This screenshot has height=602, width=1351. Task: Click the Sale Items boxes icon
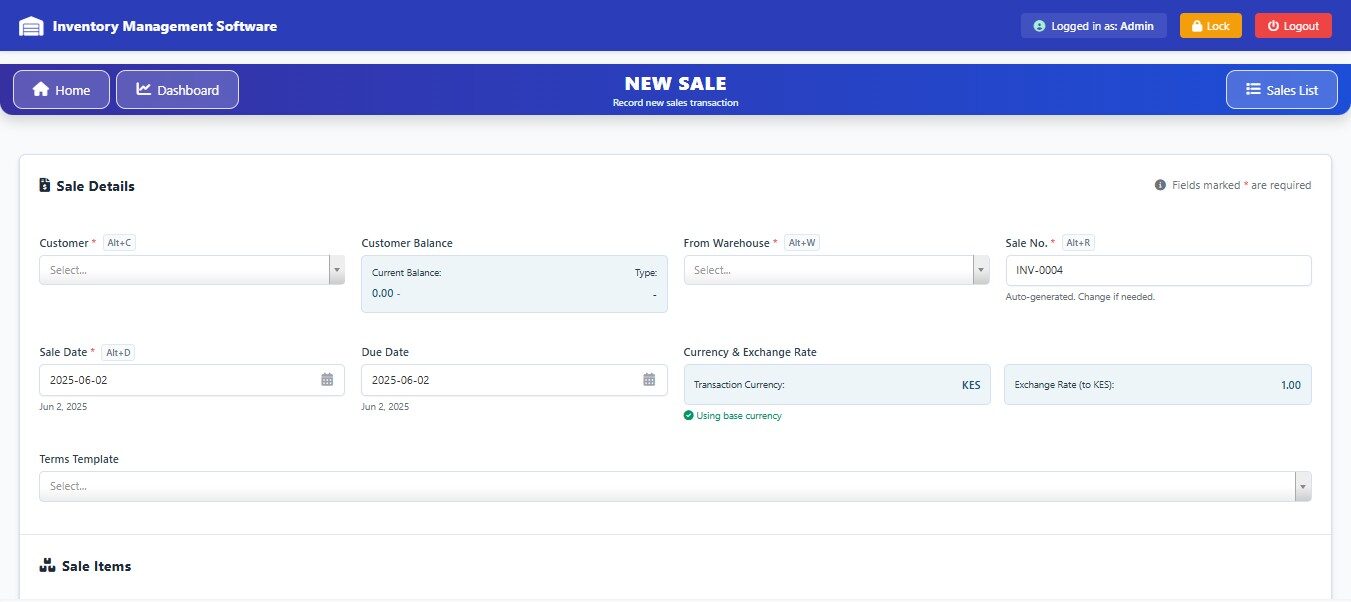coord(47,566)
